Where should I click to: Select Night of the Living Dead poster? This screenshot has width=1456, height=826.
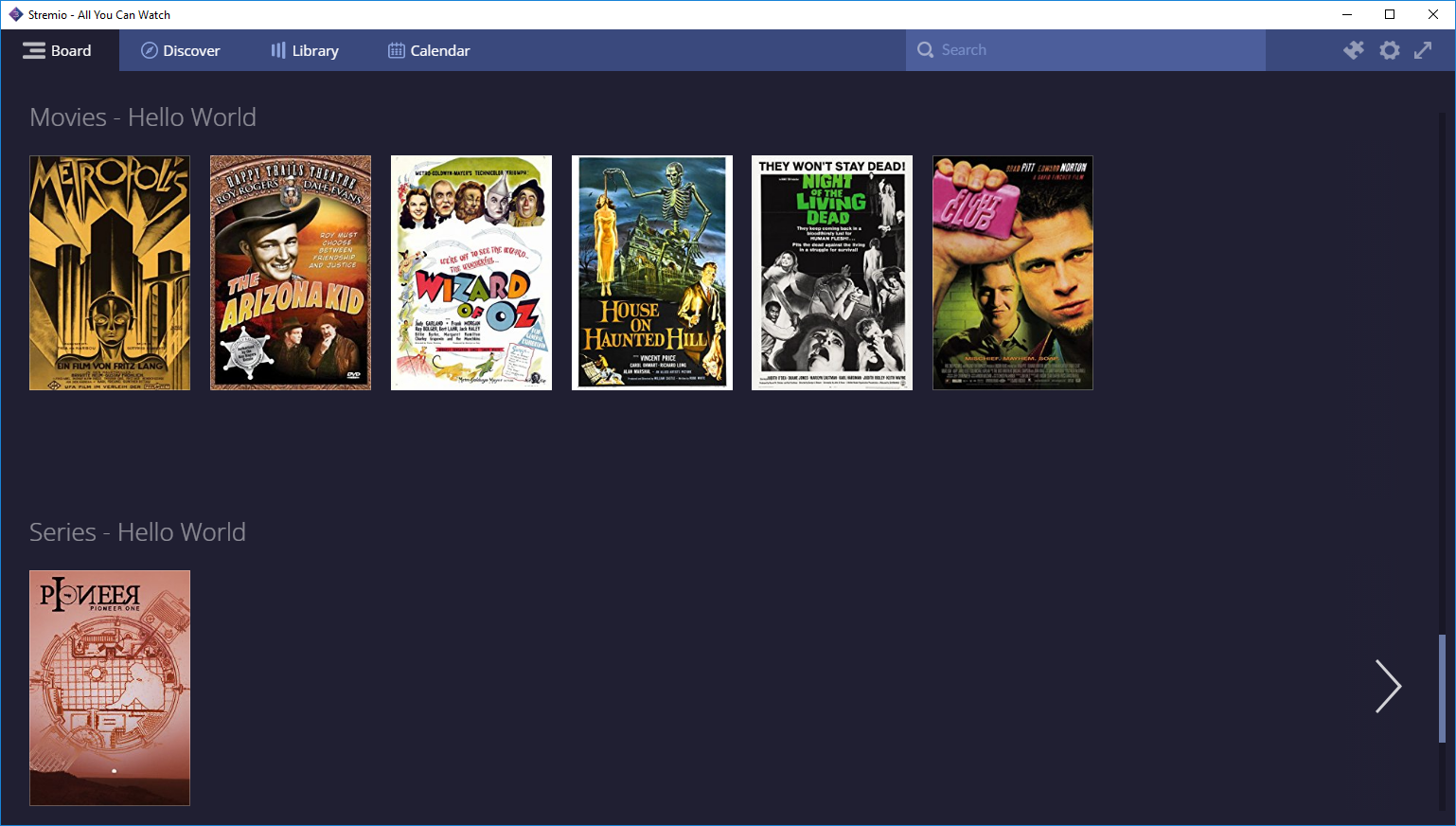tap(832, 273)
